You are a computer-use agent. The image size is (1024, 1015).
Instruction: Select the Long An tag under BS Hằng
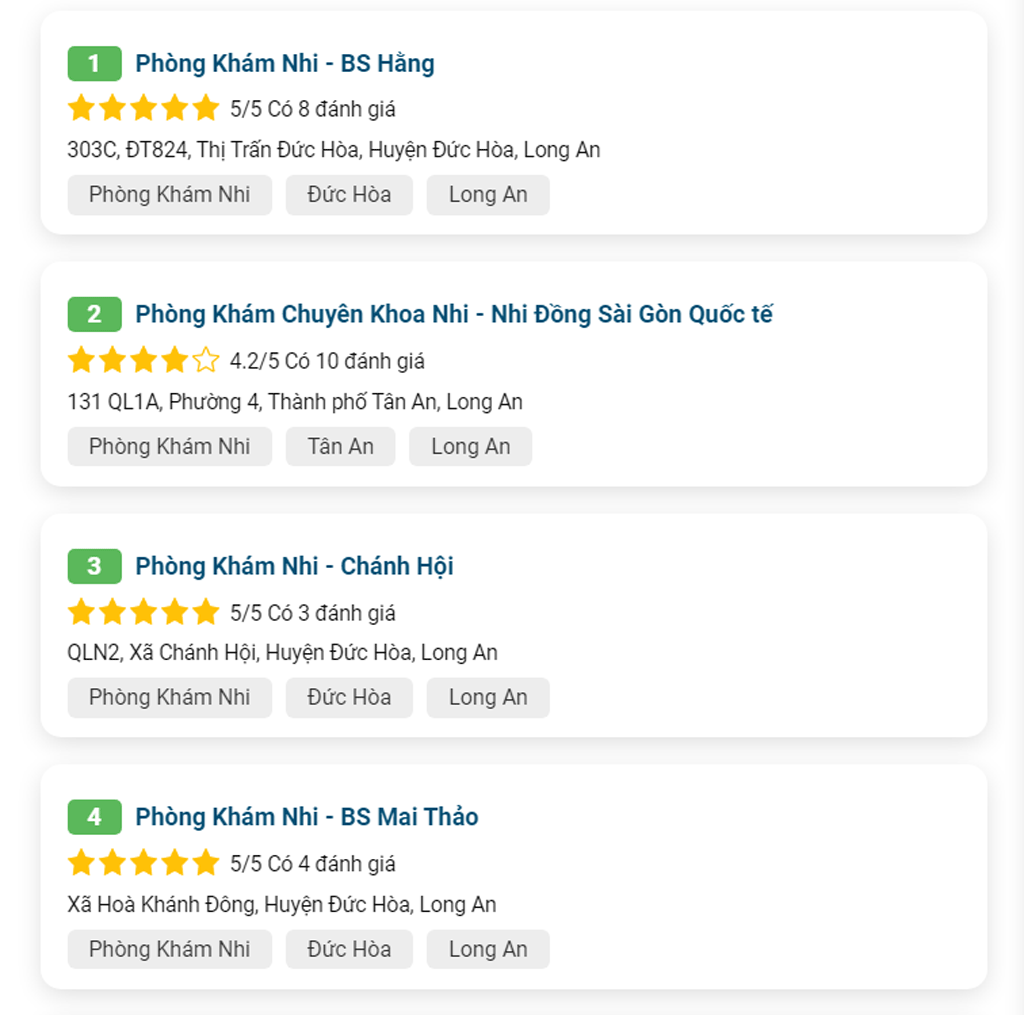[x=488, y=195]
